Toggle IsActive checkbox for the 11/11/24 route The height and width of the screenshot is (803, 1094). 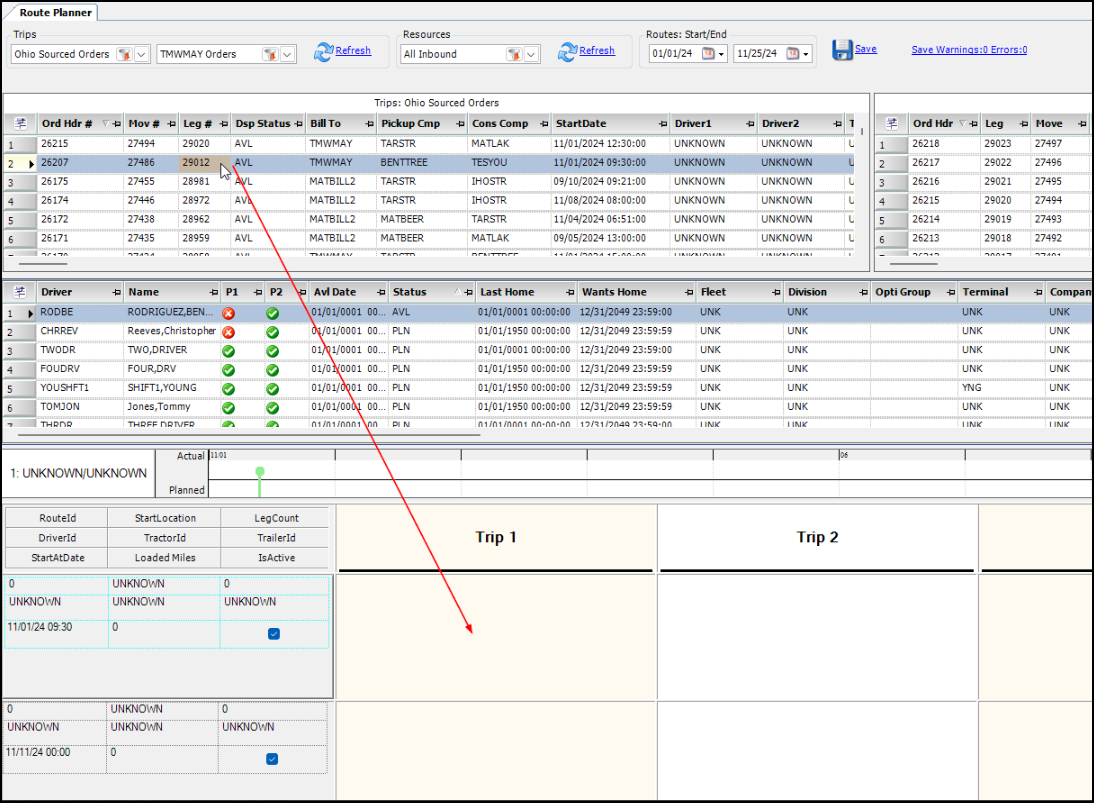point(272,759)
